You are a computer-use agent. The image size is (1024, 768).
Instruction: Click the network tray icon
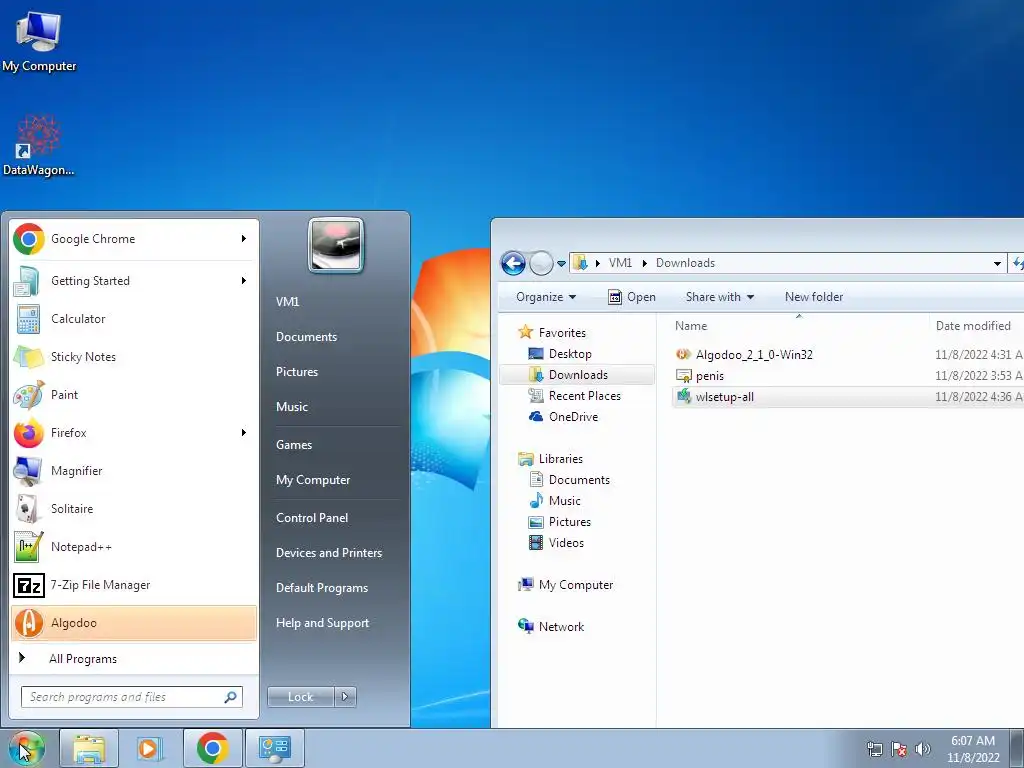click(x=874, y=749)
